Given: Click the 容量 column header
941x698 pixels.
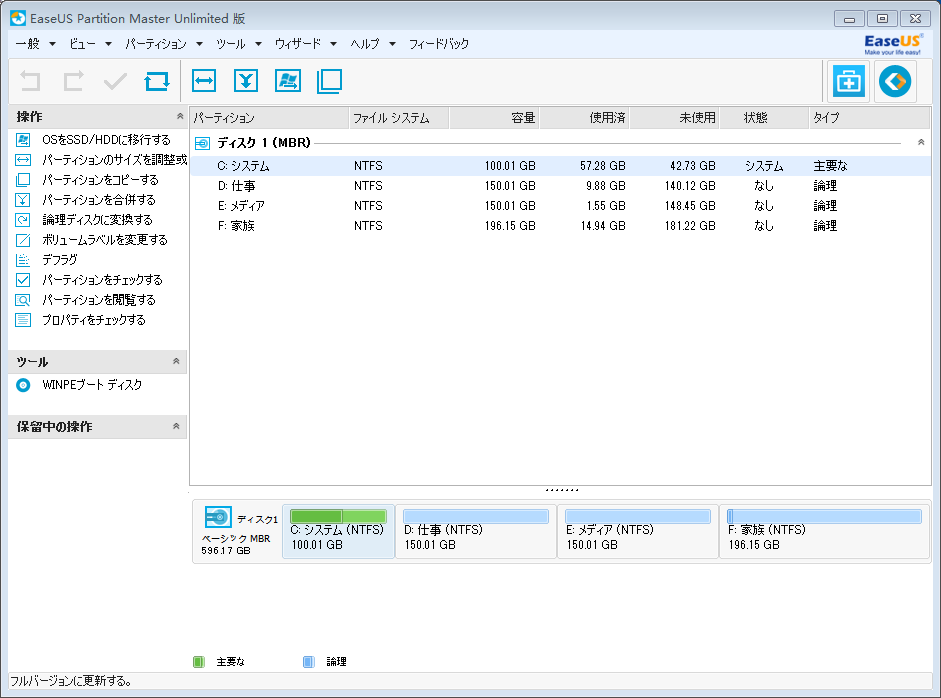Looking at the screenshot, I should pos(495,118).
